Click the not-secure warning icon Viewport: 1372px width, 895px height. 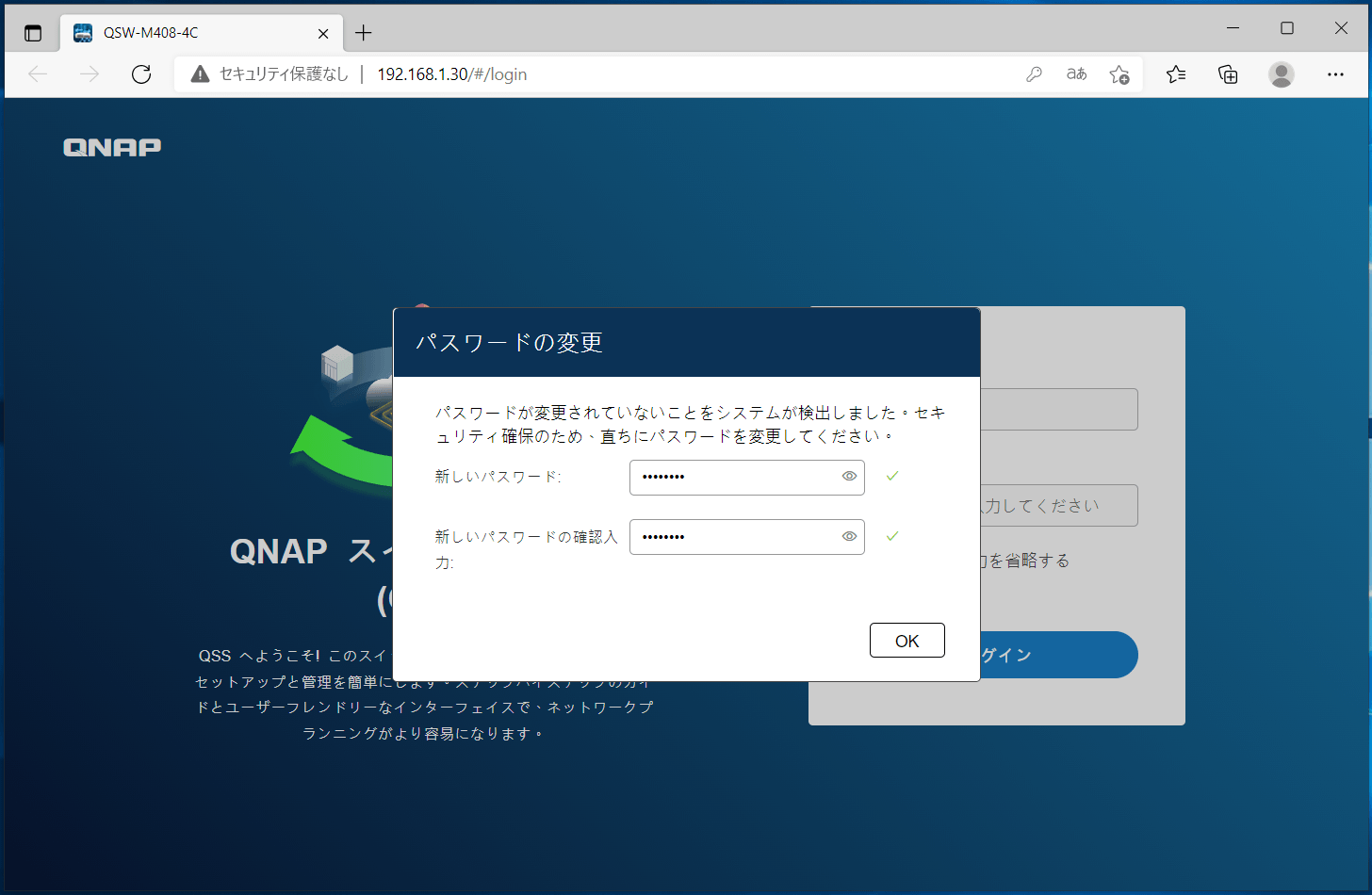(200, 74)
